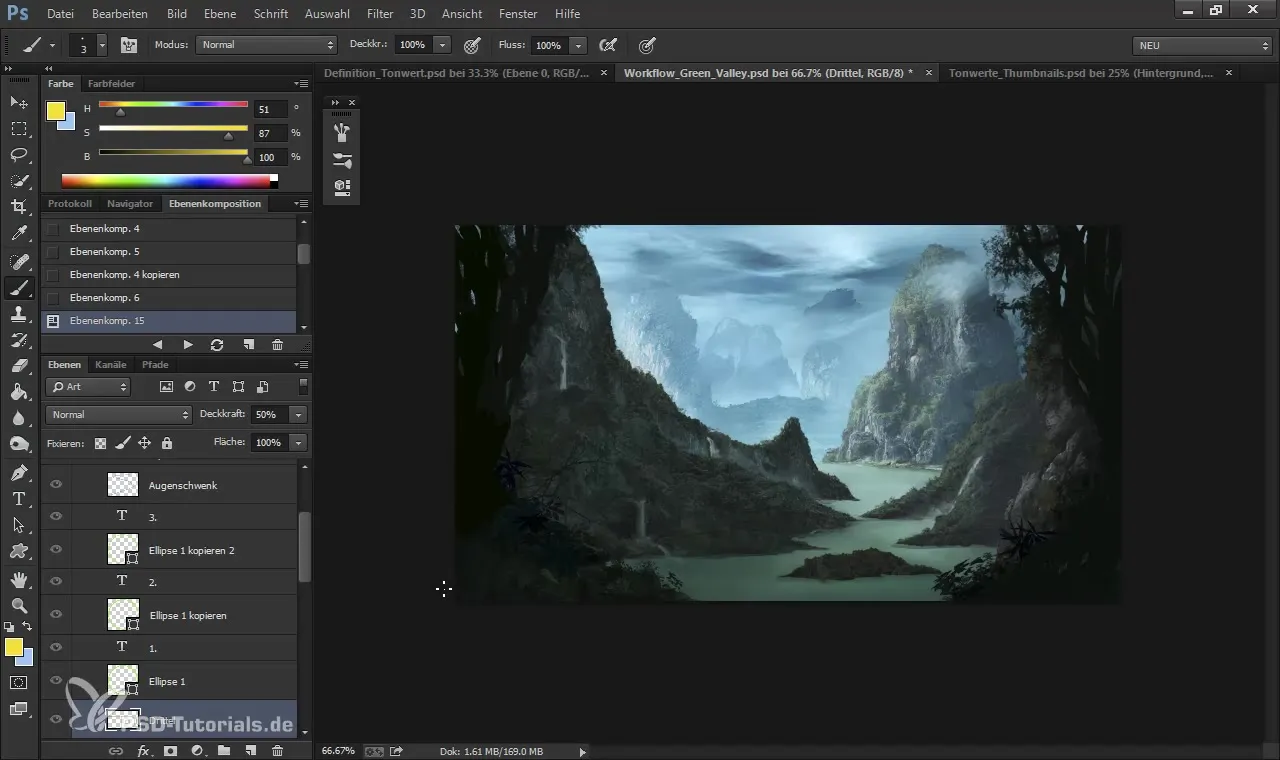Image resolution: width=1280 pixels, height=760 pixels.
Task: Select the Zoom tool
Action: [x=18, y=606]
